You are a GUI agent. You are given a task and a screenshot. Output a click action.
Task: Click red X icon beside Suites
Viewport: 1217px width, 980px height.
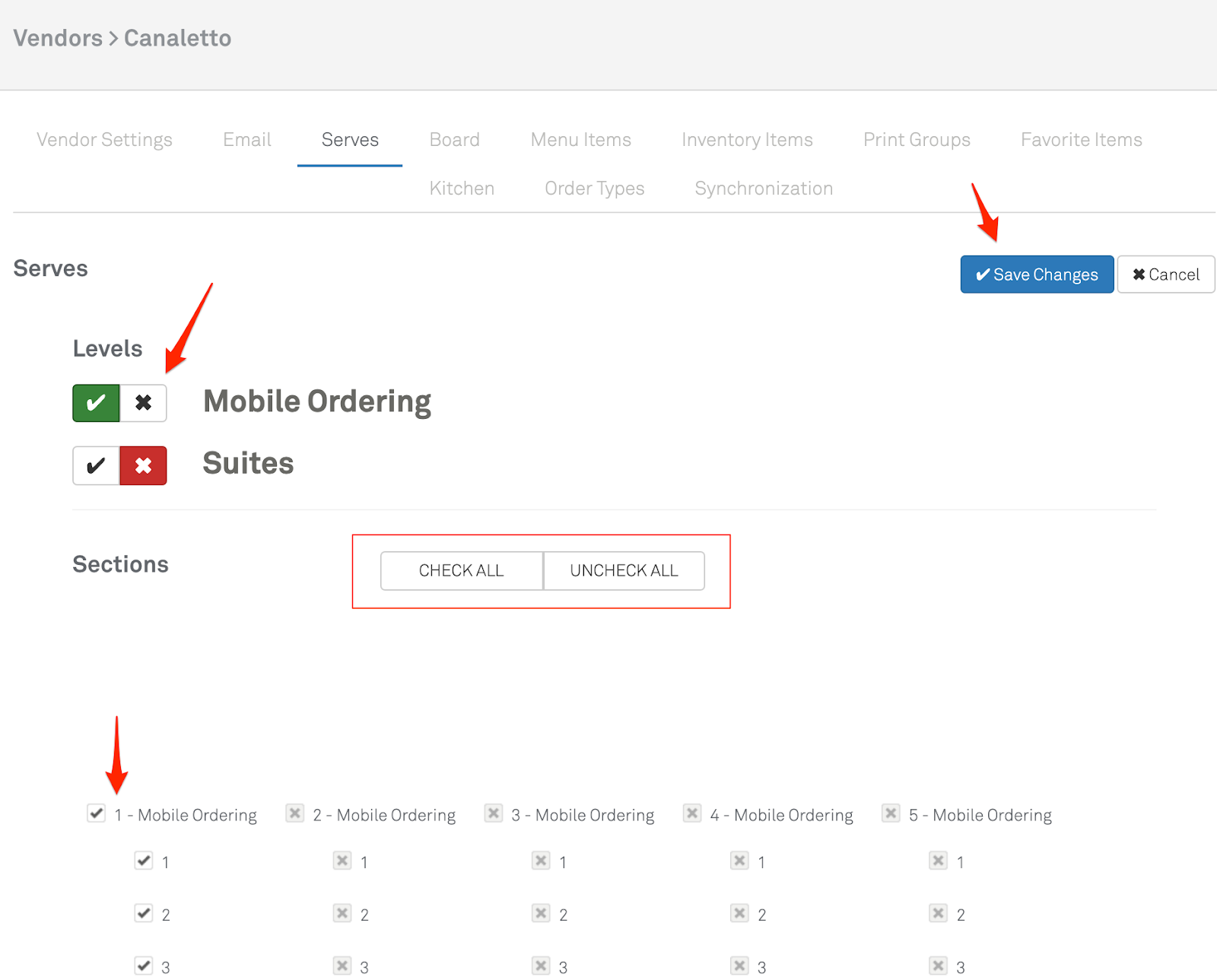pos(143,465)
